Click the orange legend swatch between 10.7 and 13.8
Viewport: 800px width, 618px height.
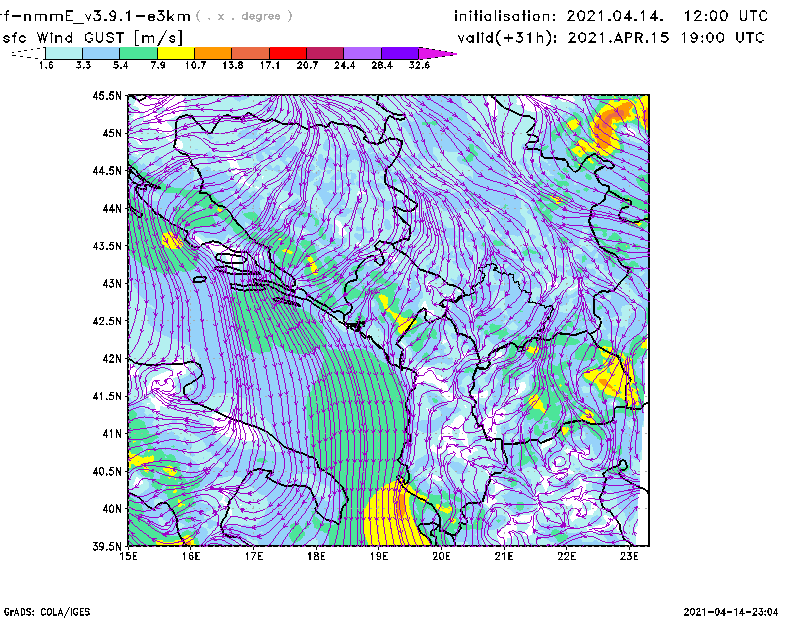click(213, 53)
